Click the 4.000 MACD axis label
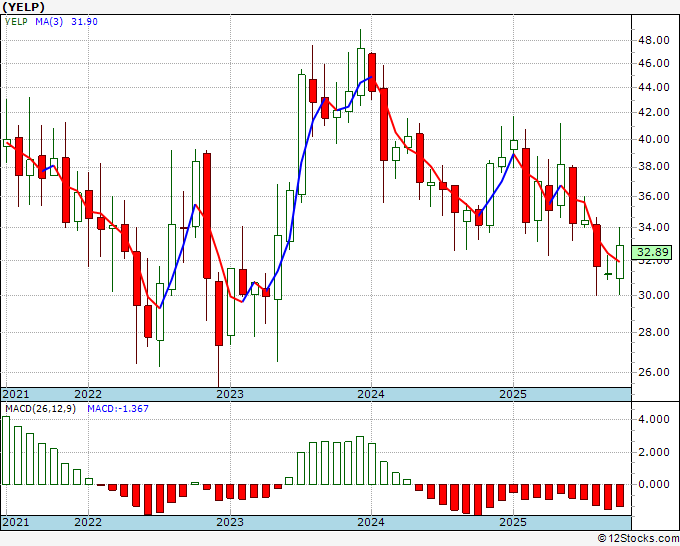Image resolution: width=680 pixels, height=546 pixels. click(x=653, y=419)
